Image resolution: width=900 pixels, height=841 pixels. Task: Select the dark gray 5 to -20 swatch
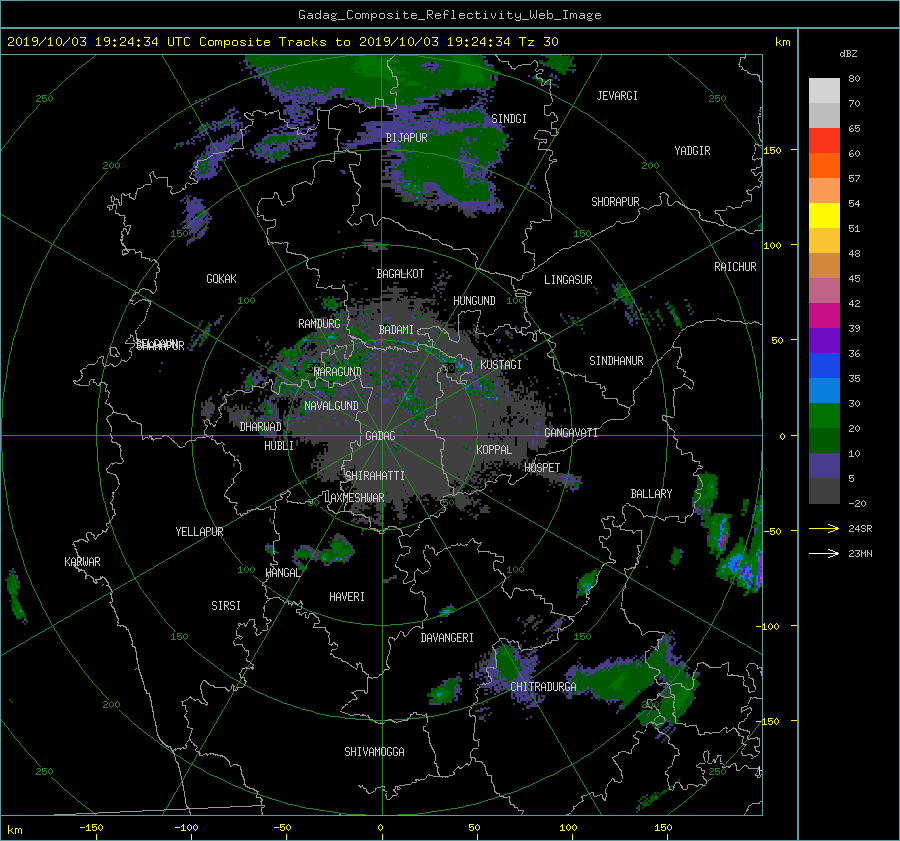click(x=824, y=491)
